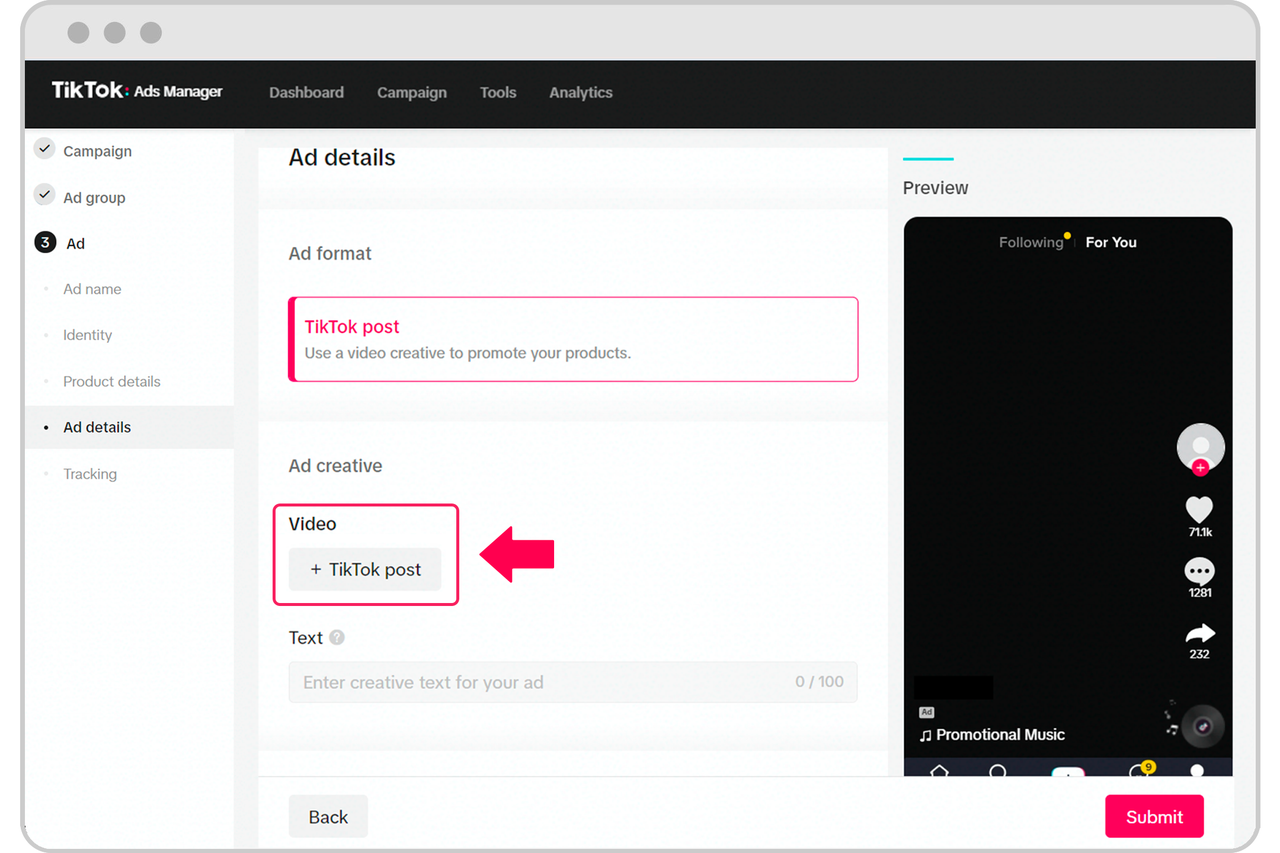Click the spinning music disc icon
The width and height of the screenshot is (1280, 853).
point(1203,727)
